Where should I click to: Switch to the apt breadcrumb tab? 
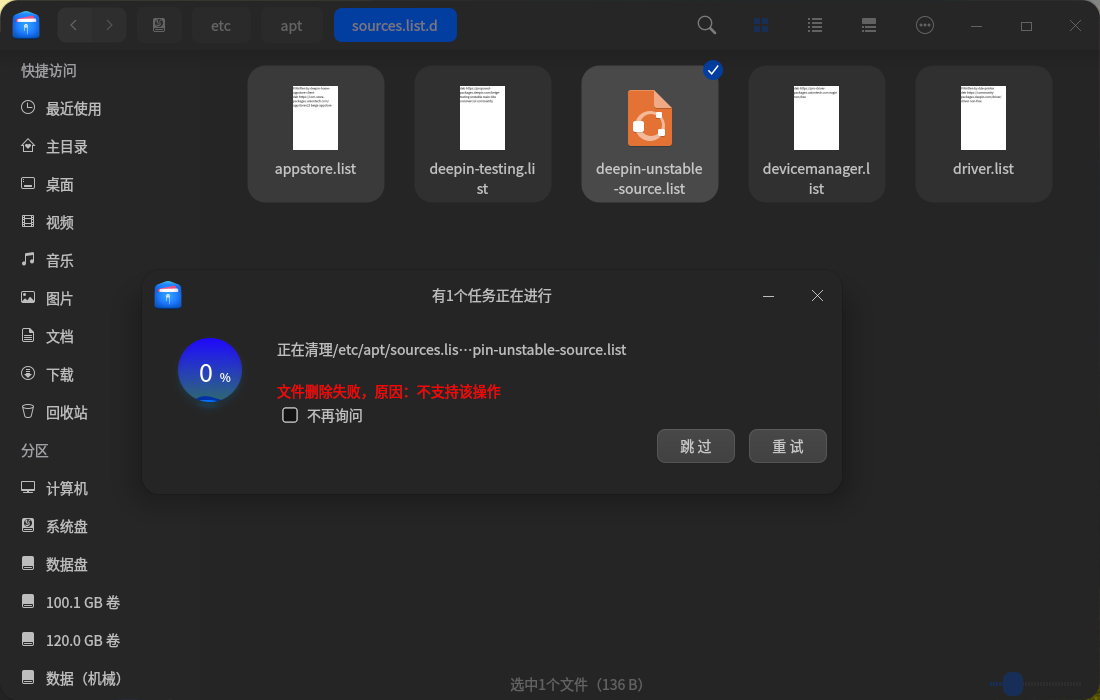tap(291, 25)
